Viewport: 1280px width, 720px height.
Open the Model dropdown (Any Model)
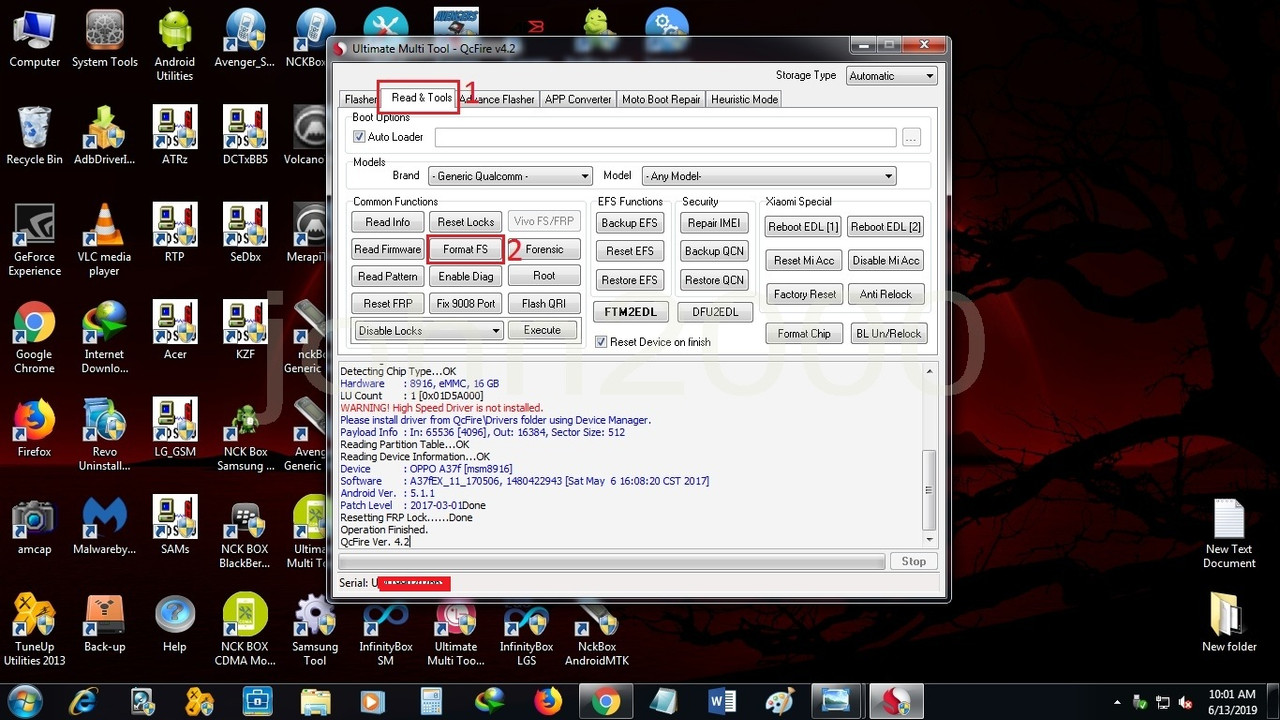768,176
